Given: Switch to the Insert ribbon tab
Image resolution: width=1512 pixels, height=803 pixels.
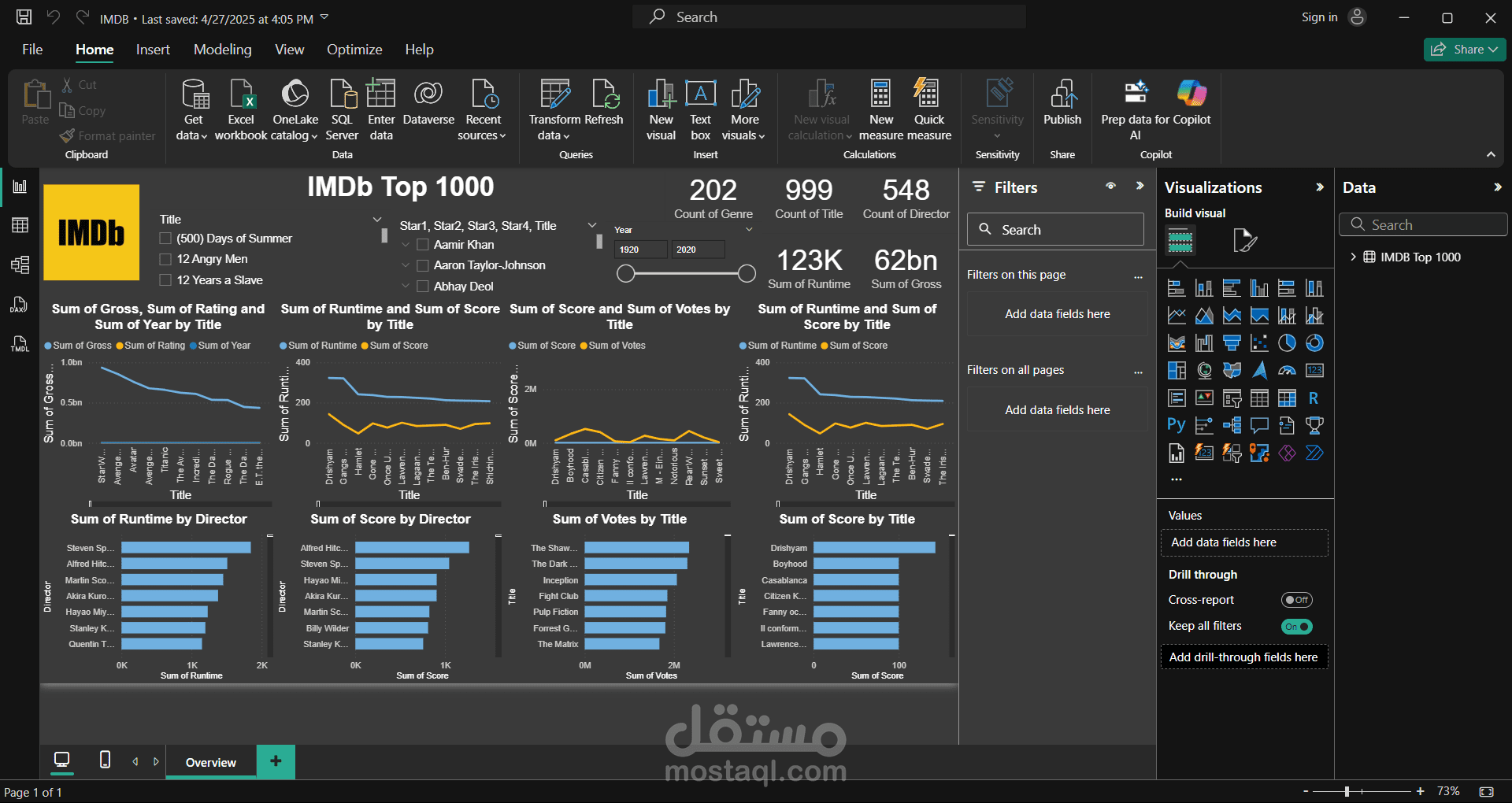Looking at the screenshot, I should pos(153,50).
